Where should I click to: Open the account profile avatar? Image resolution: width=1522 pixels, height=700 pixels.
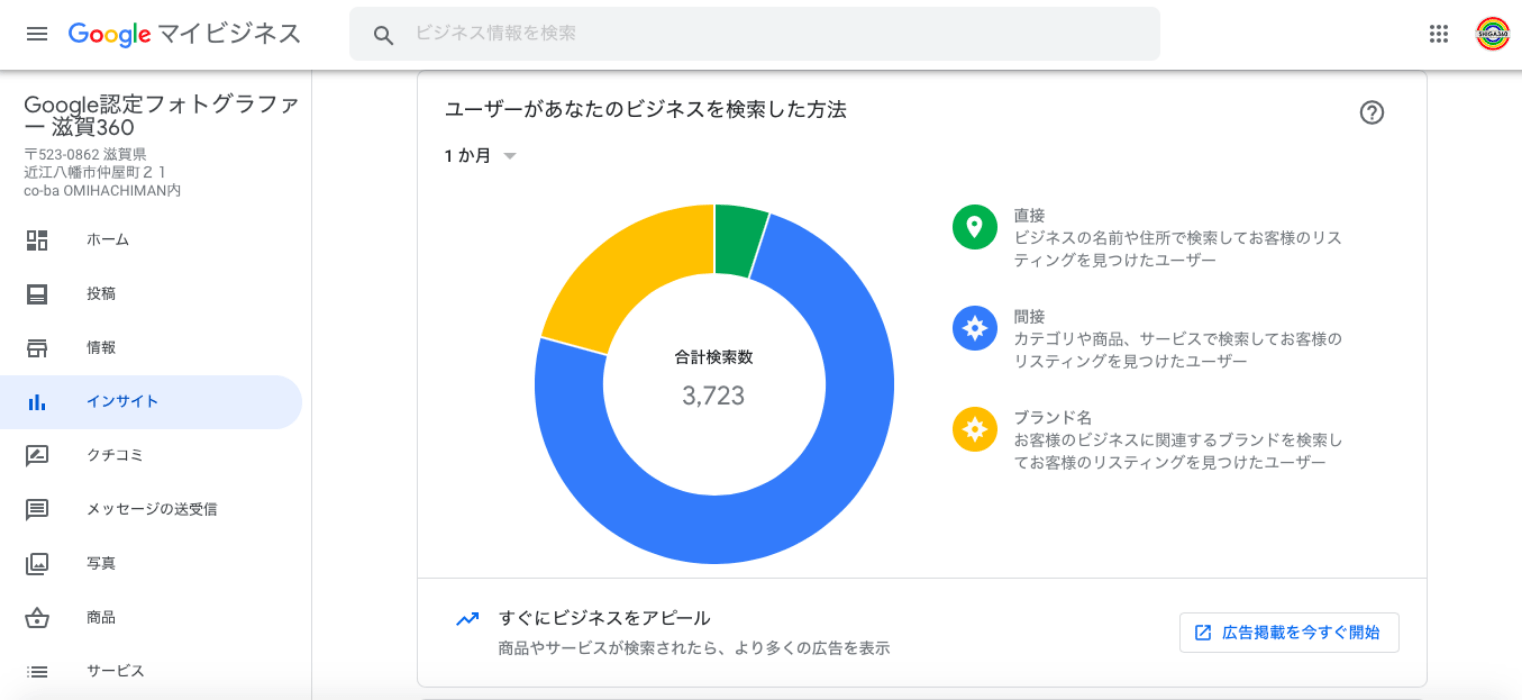pos(1492,34)
